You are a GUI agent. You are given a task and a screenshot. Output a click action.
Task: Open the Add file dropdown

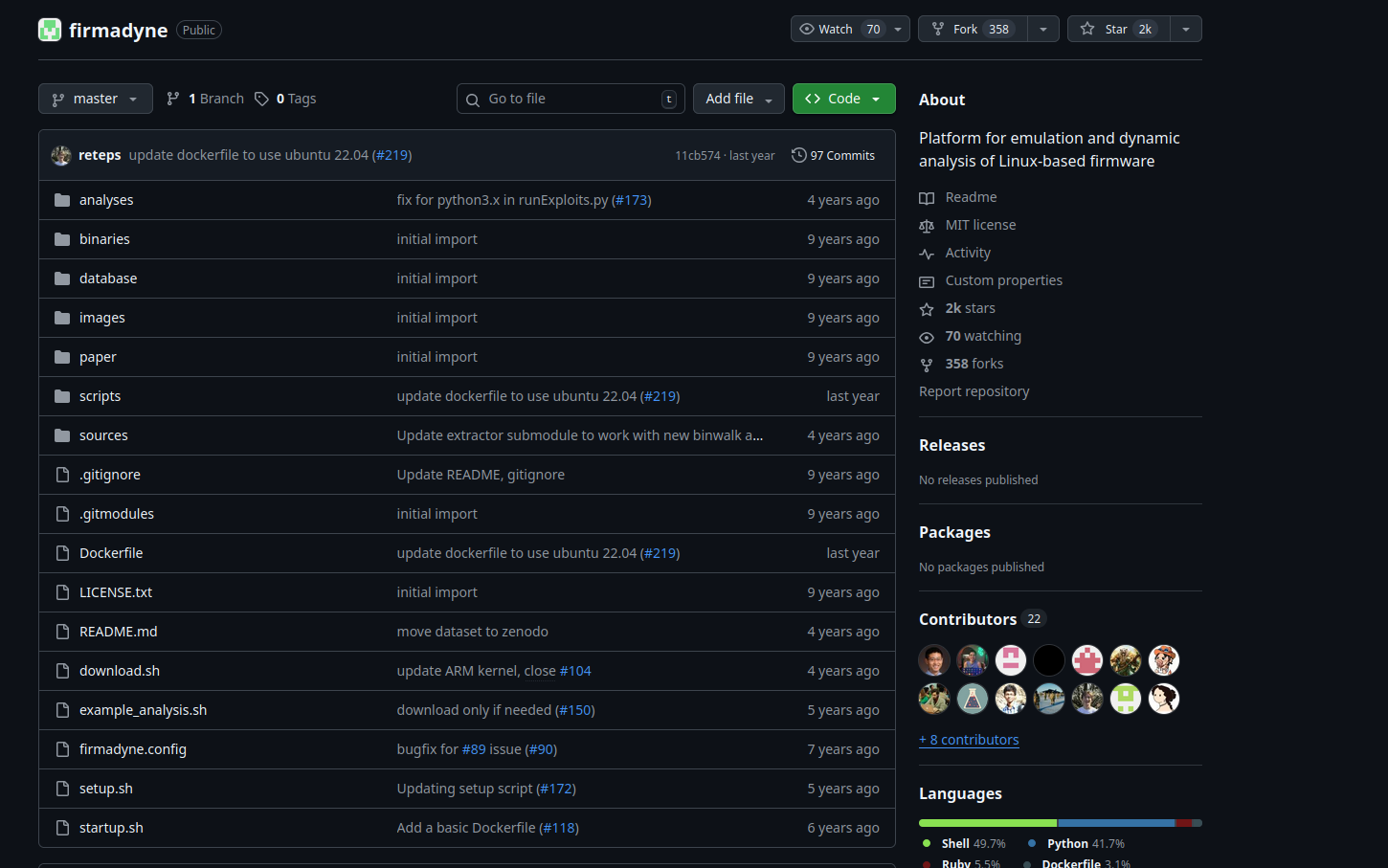coord(738,99)
